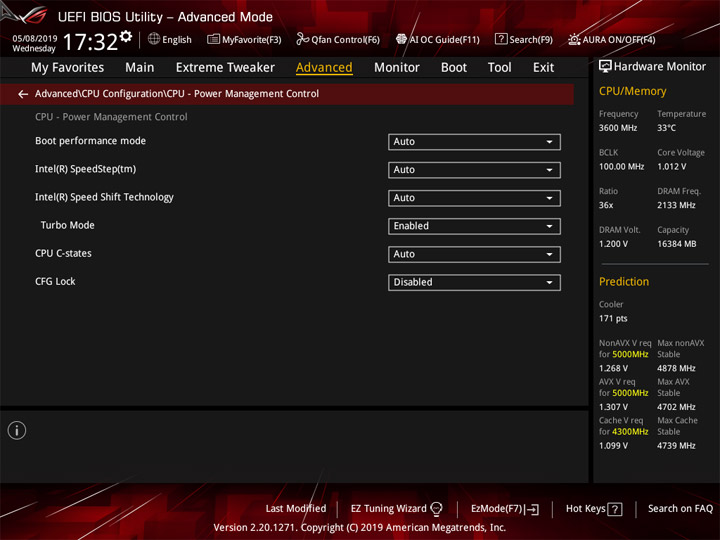
Task: Select Intel(R) Speed Shift Technology label
Action: [104, 197]
